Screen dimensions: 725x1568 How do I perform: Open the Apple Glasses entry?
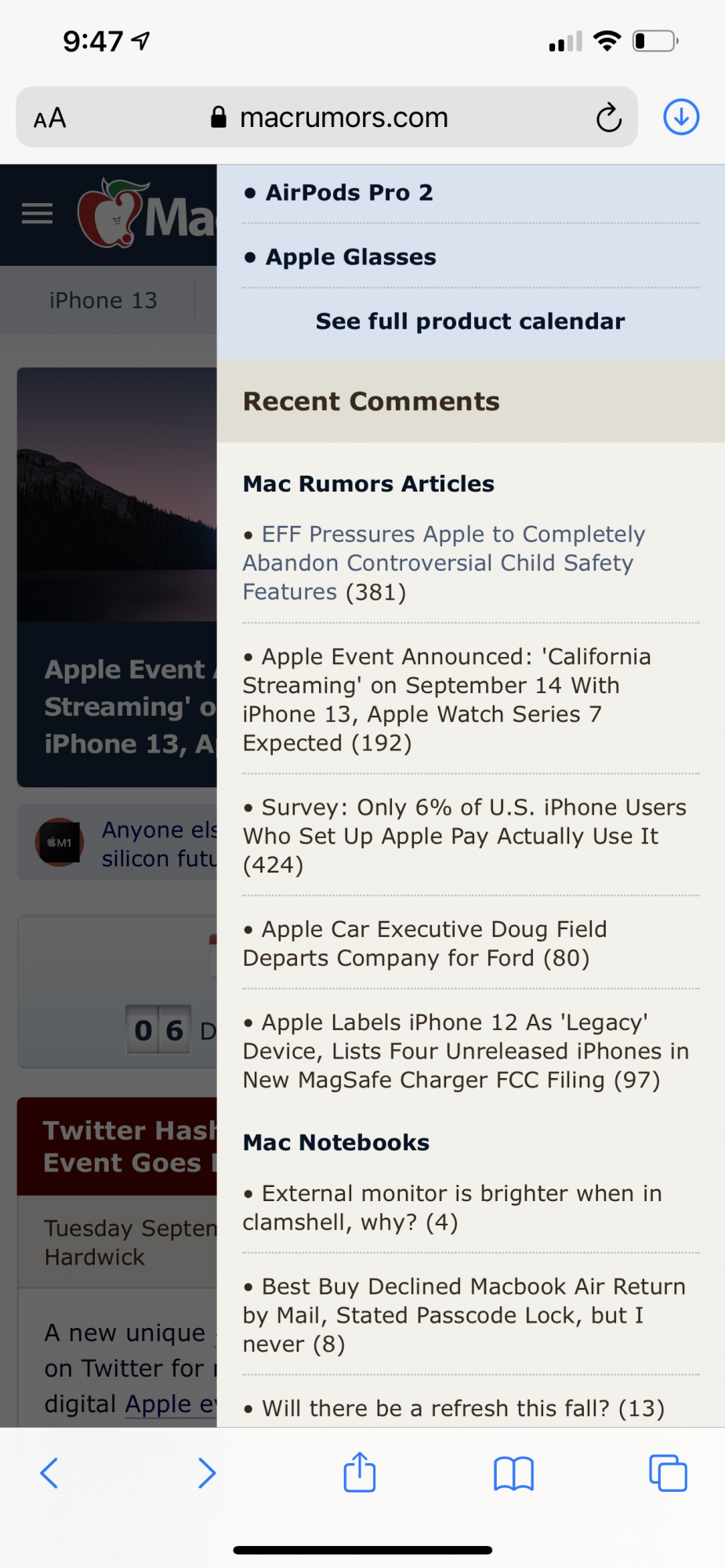pos(350,257)
